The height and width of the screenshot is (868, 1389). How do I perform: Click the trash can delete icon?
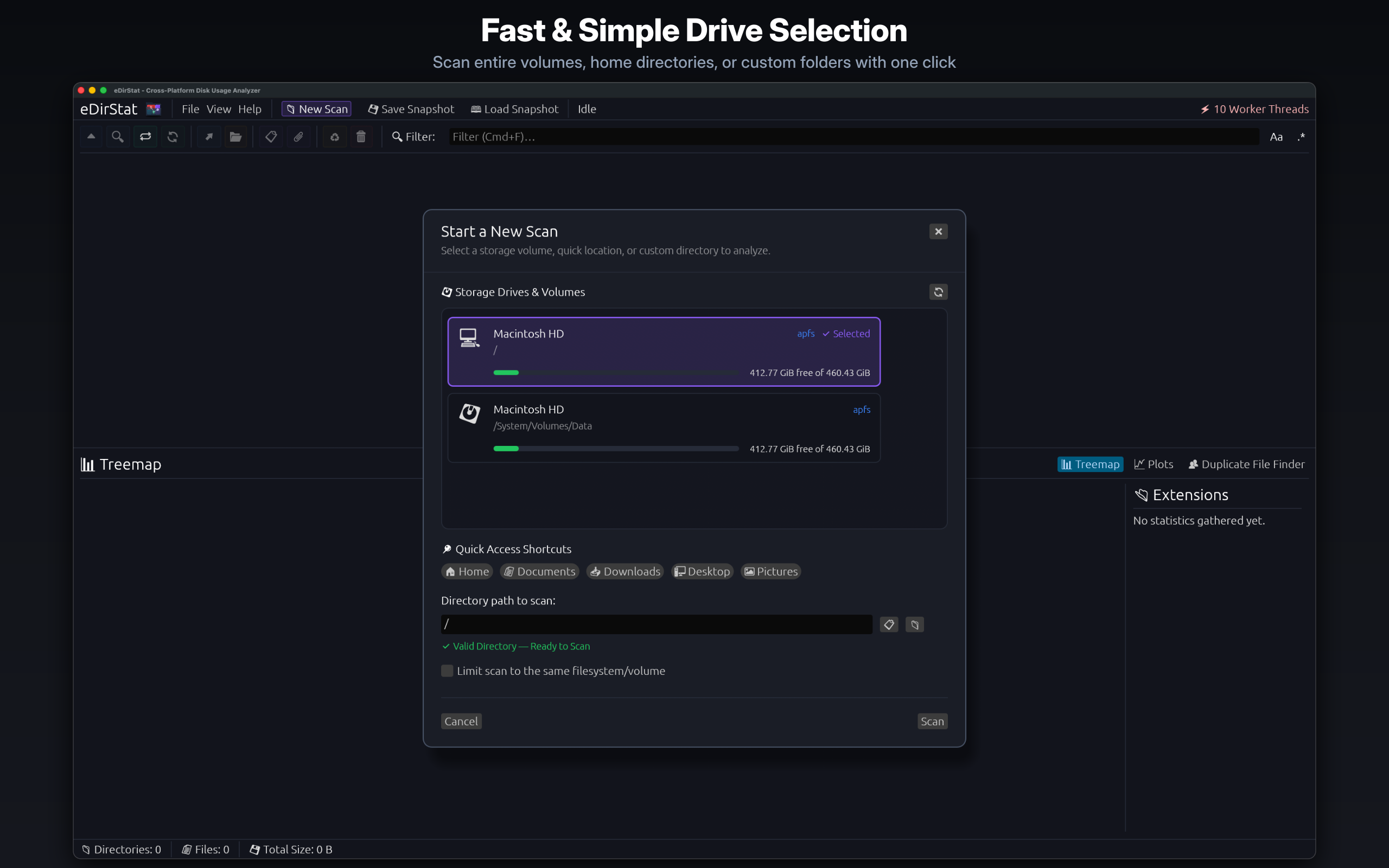coord(361,137)
